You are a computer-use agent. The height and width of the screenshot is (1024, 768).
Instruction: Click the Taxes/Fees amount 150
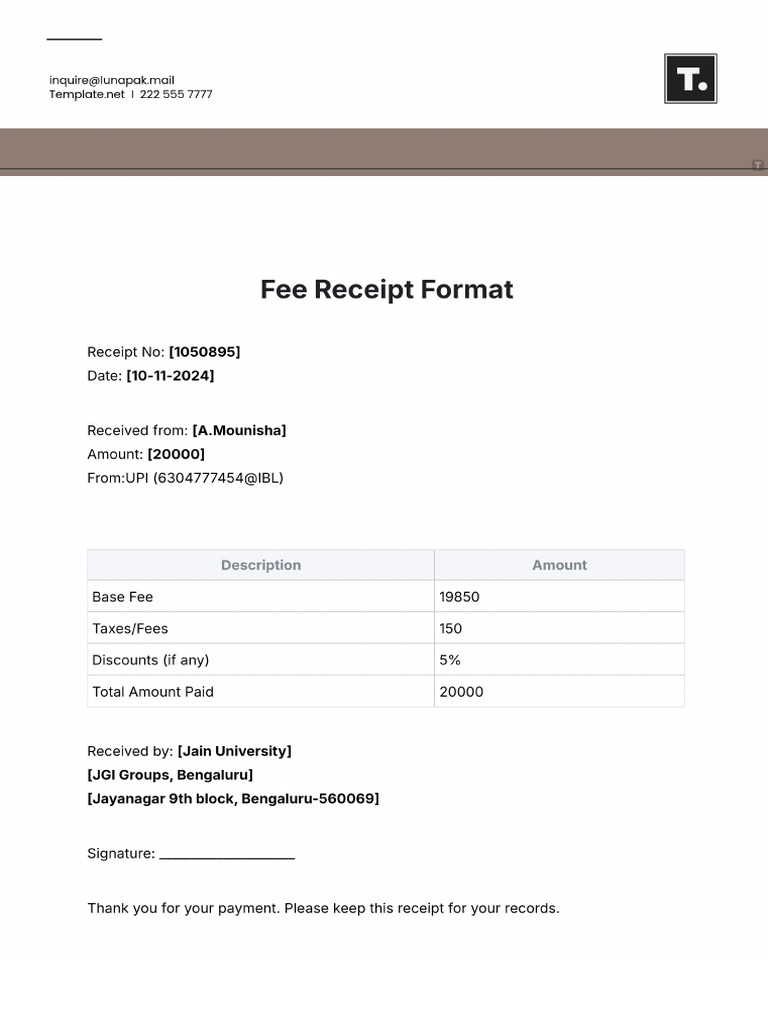tap(451, 628)
